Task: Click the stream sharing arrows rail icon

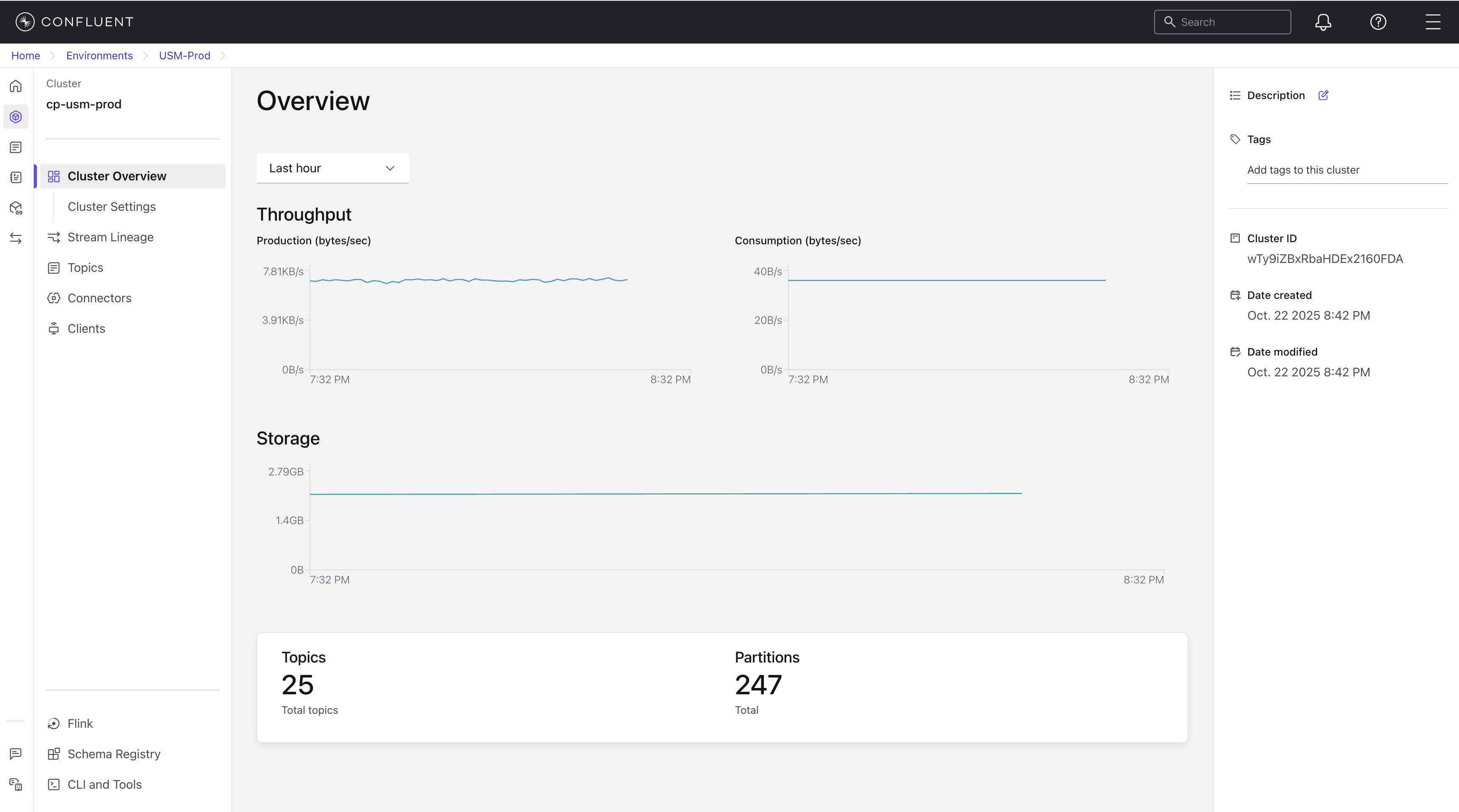Action: coord(16,238)
